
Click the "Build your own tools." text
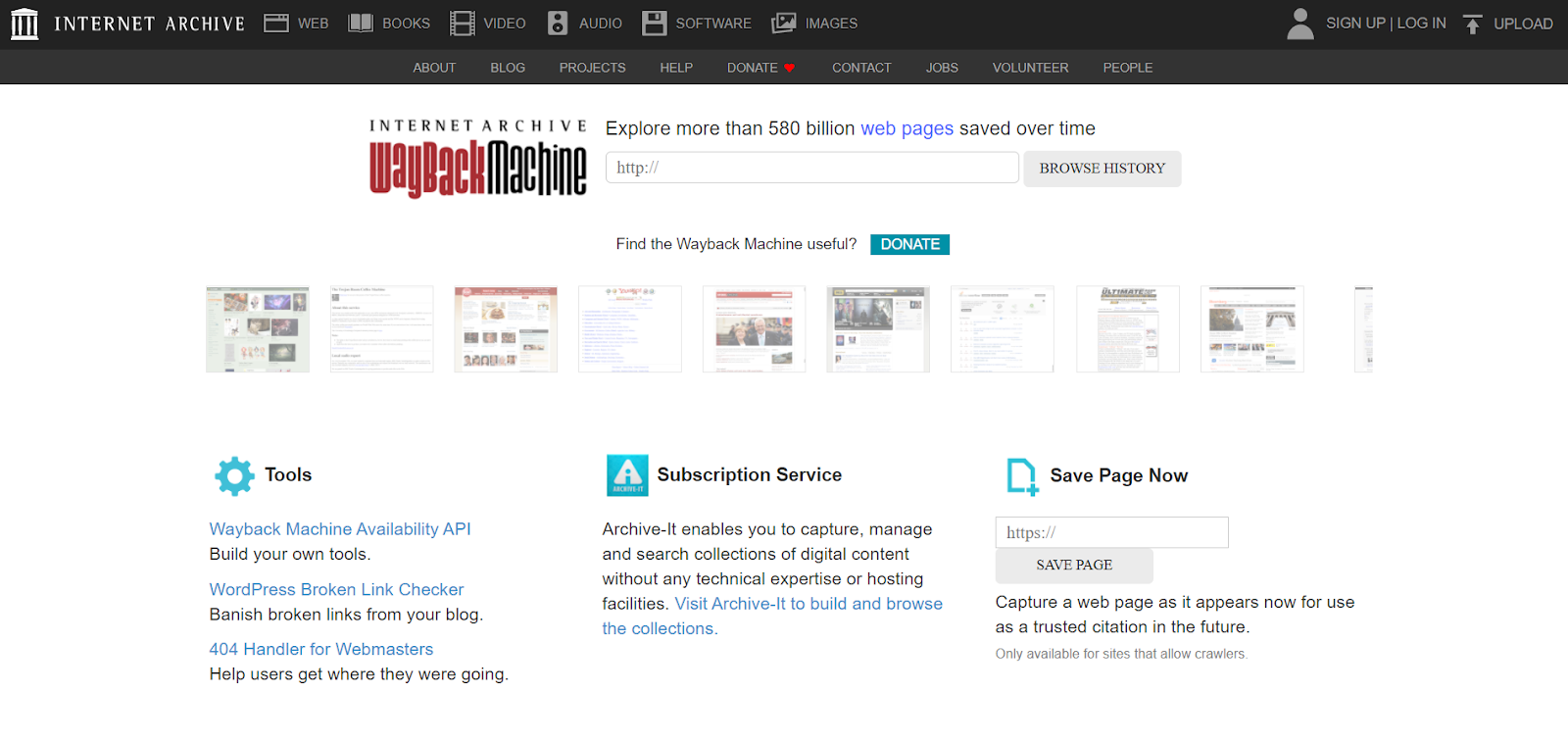click(290, 554)
